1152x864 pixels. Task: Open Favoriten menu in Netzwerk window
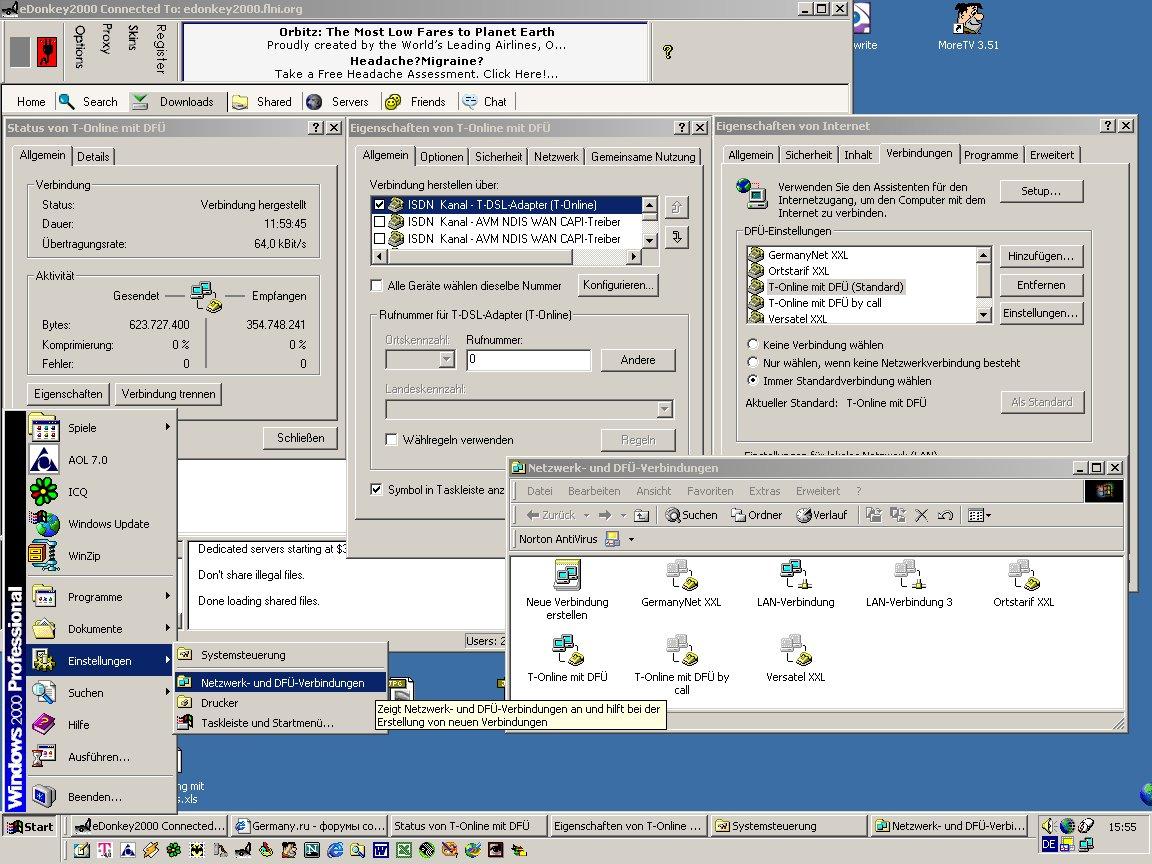[x=710, y=491]
